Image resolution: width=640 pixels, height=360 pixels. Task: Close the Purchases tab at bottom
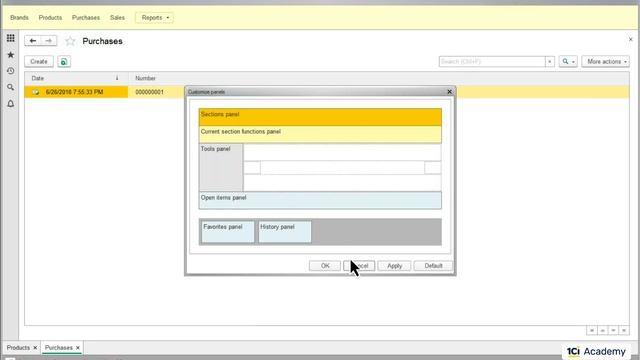pos(78,348)
